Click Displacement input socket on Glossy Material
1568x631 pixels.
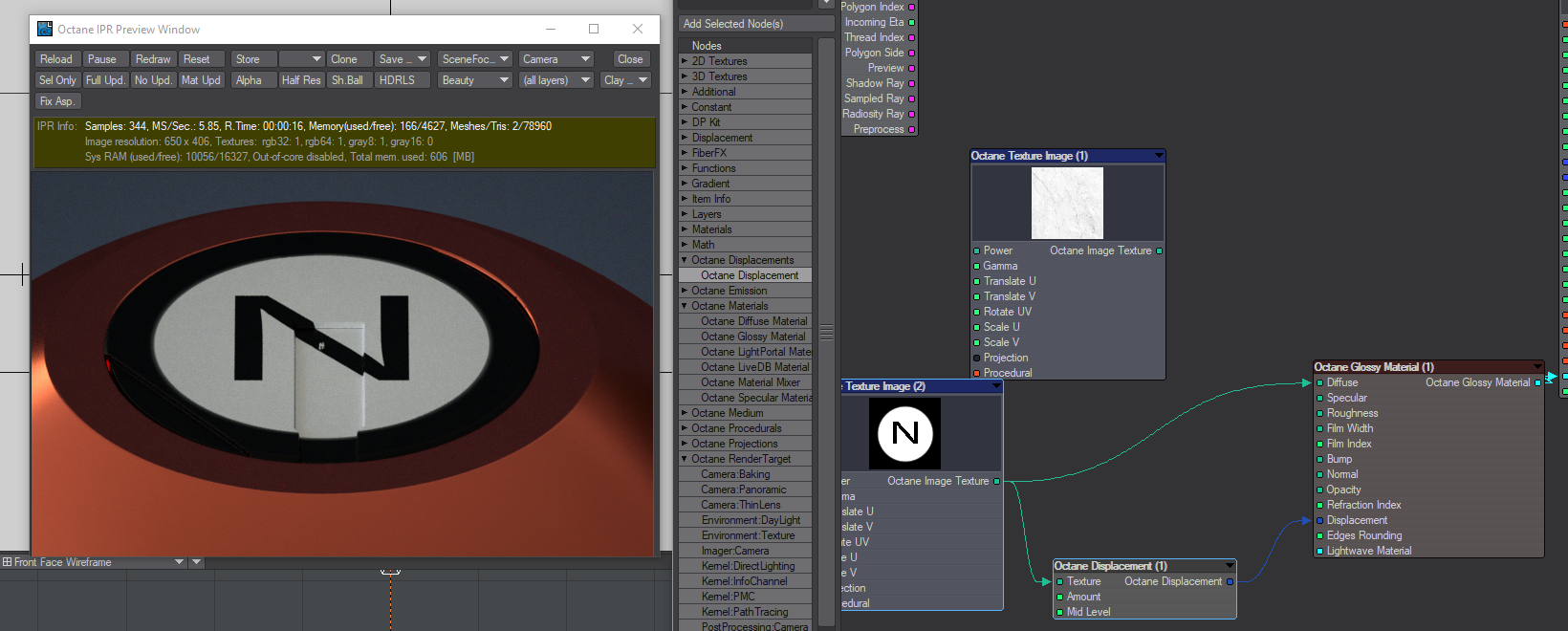[1320, 520]
